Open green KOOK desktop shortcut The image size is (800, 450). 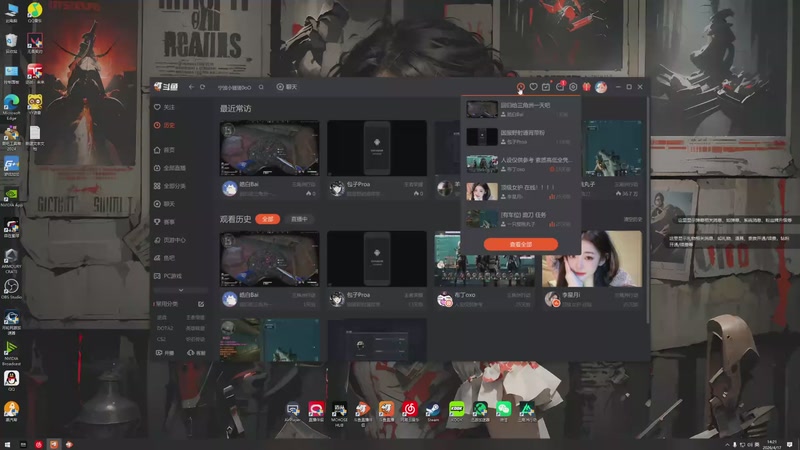coord(457,412)
